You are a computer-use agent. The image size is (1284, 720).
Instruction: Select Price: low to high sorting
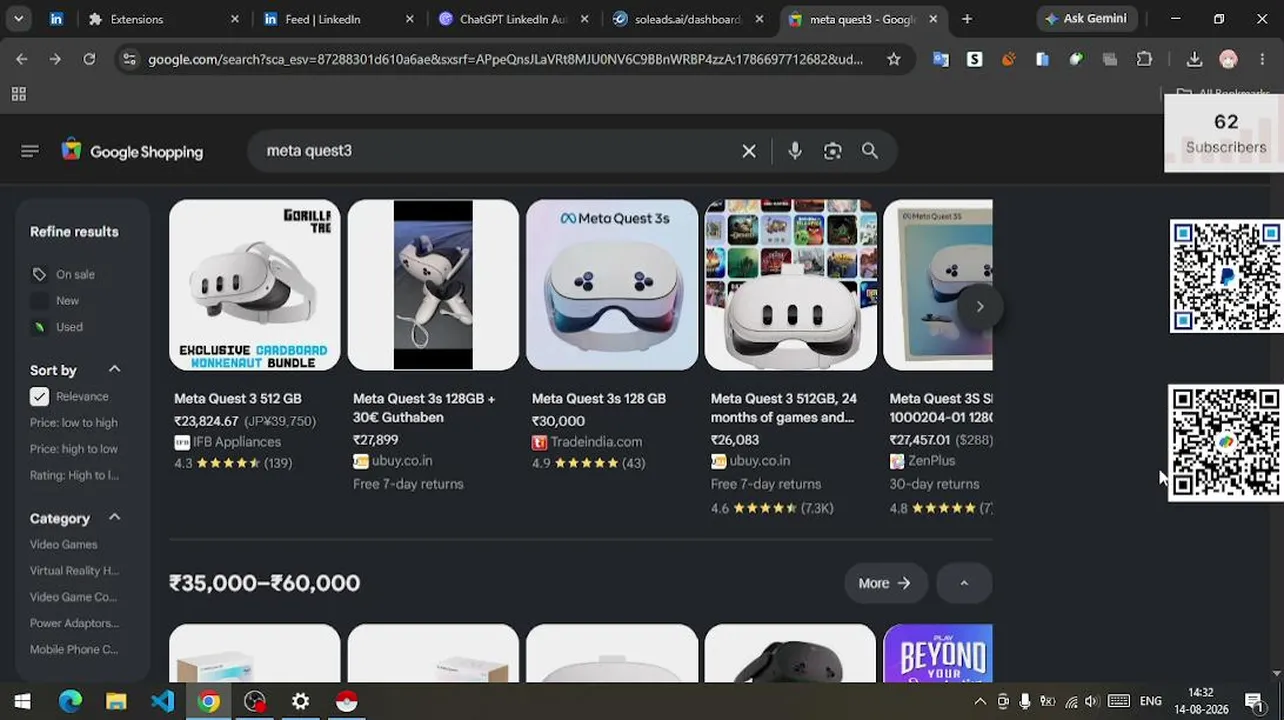73,423
